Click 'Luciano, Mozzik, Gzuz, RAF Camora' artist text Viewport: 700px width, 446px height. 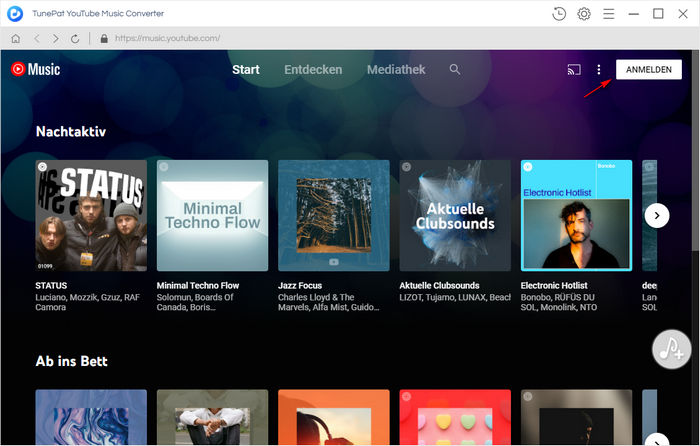[x=88, y=302]
